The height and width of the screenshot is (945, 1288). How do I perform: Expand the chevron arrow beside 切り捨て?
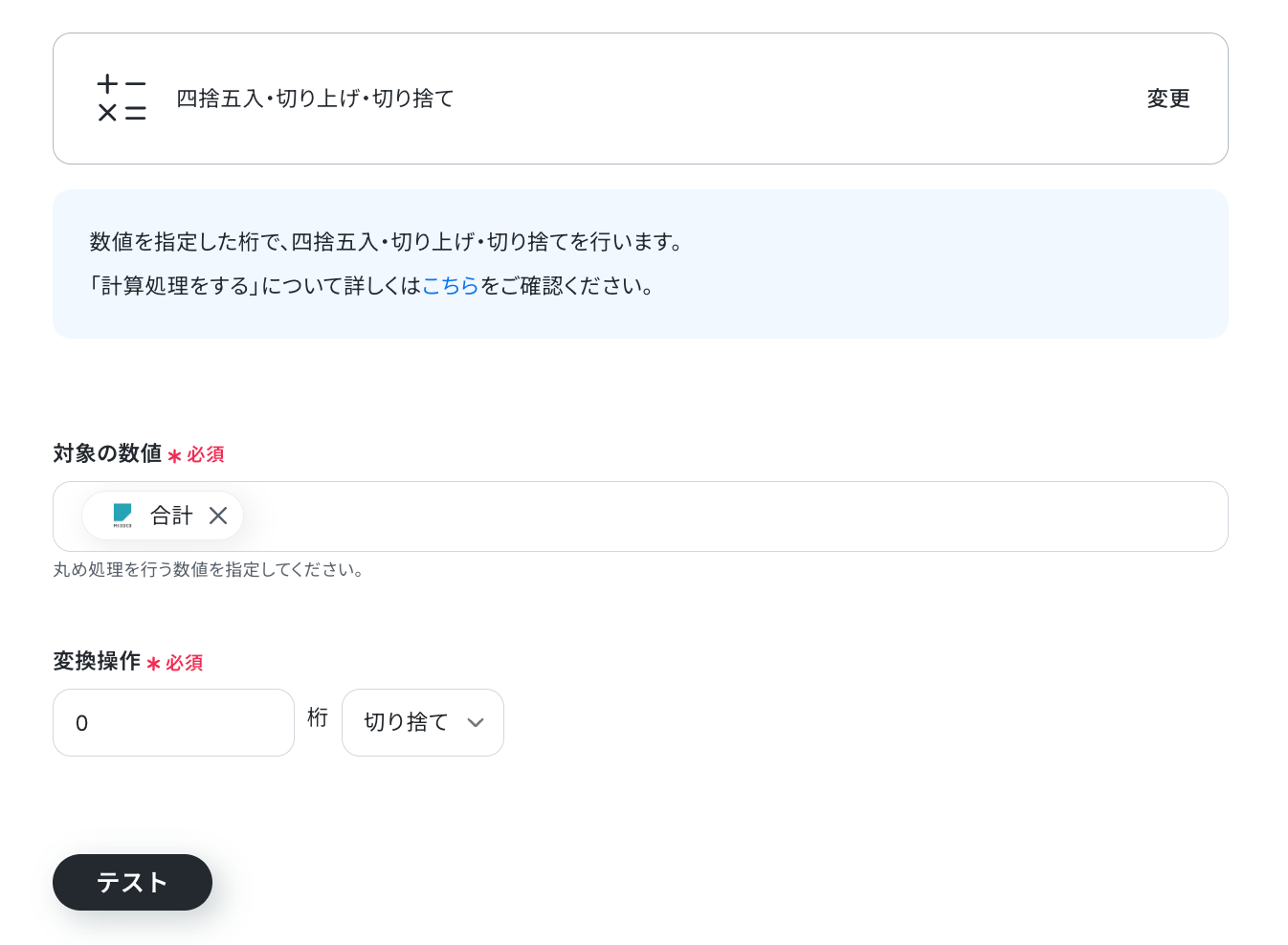[476, 722]
